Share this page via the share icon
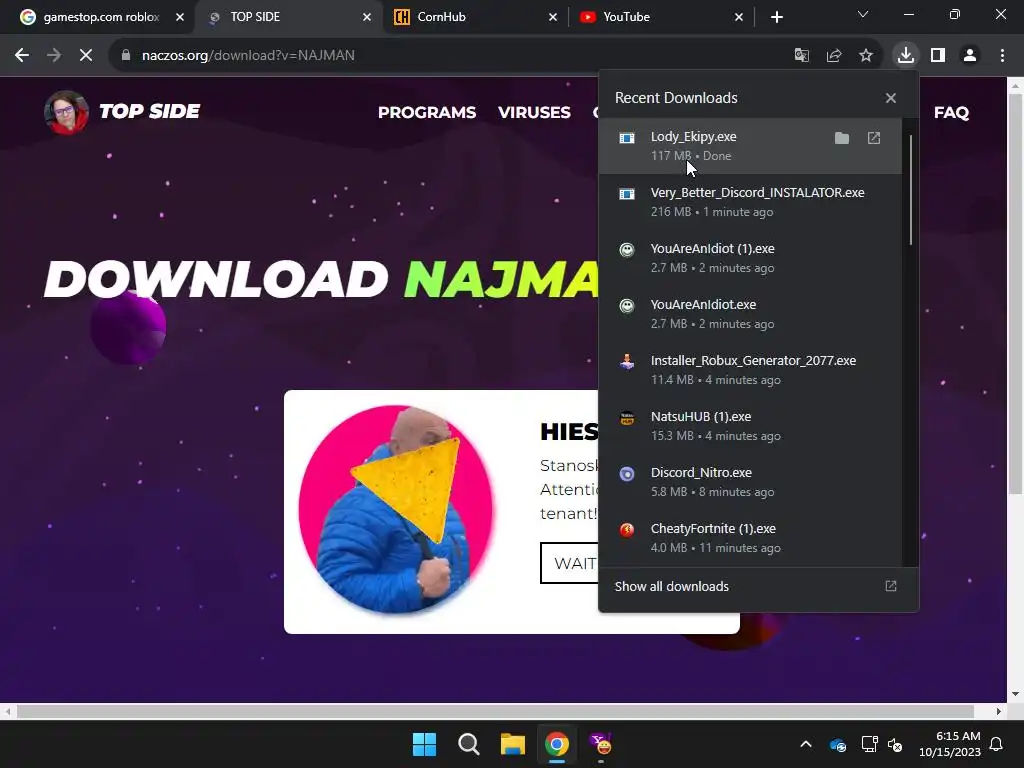 click(834, 56)
